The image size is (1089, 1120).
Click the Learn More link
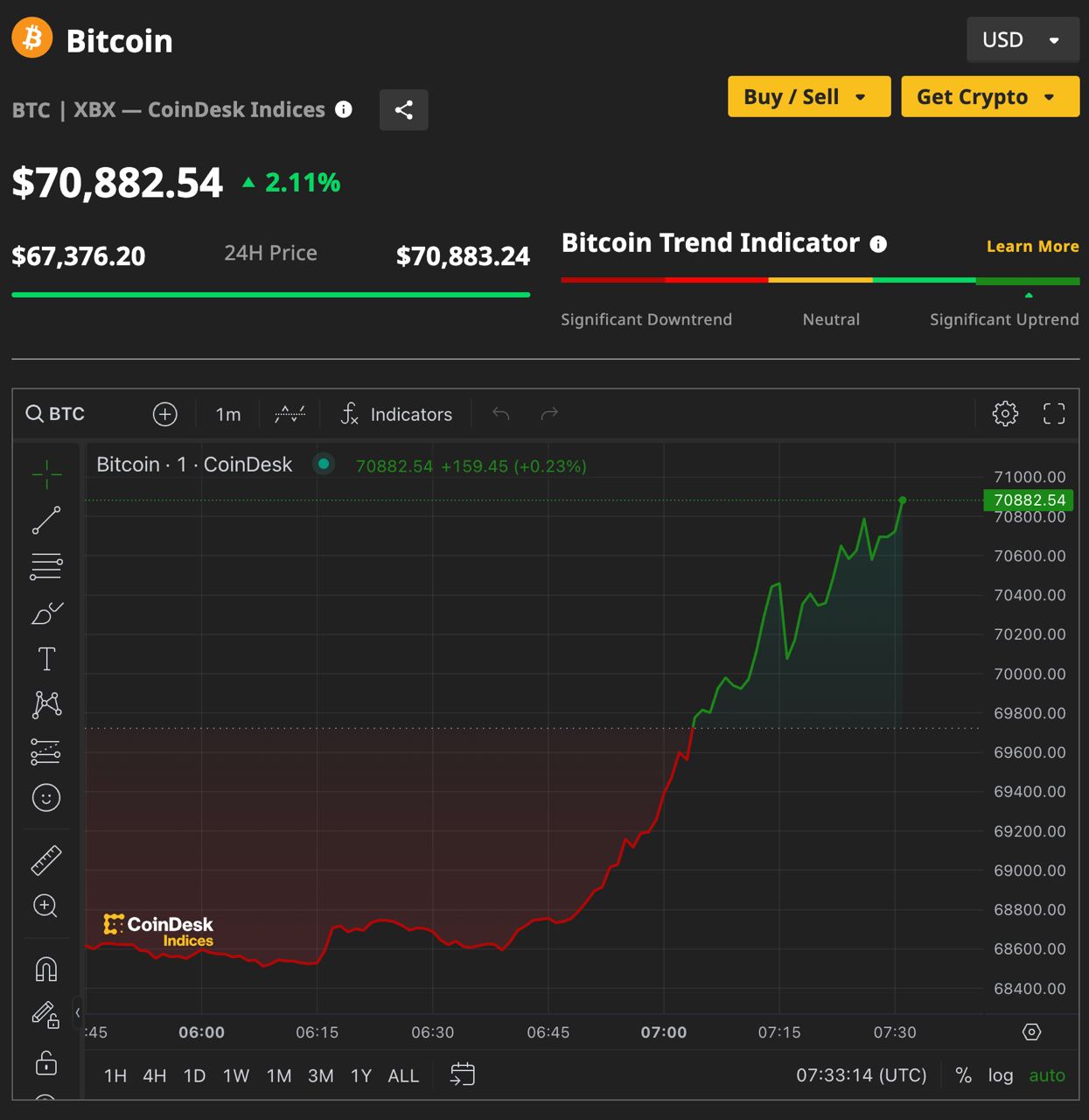pos(1032,247)
